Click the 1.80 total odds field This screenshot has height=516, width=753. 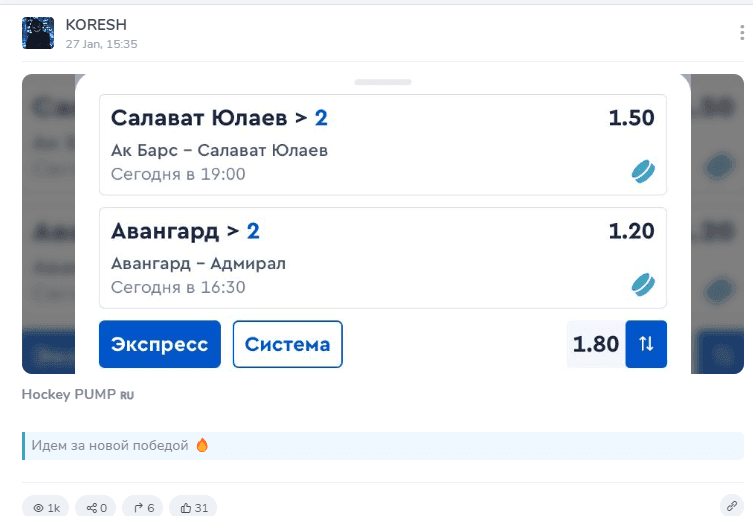coord(596,344)
